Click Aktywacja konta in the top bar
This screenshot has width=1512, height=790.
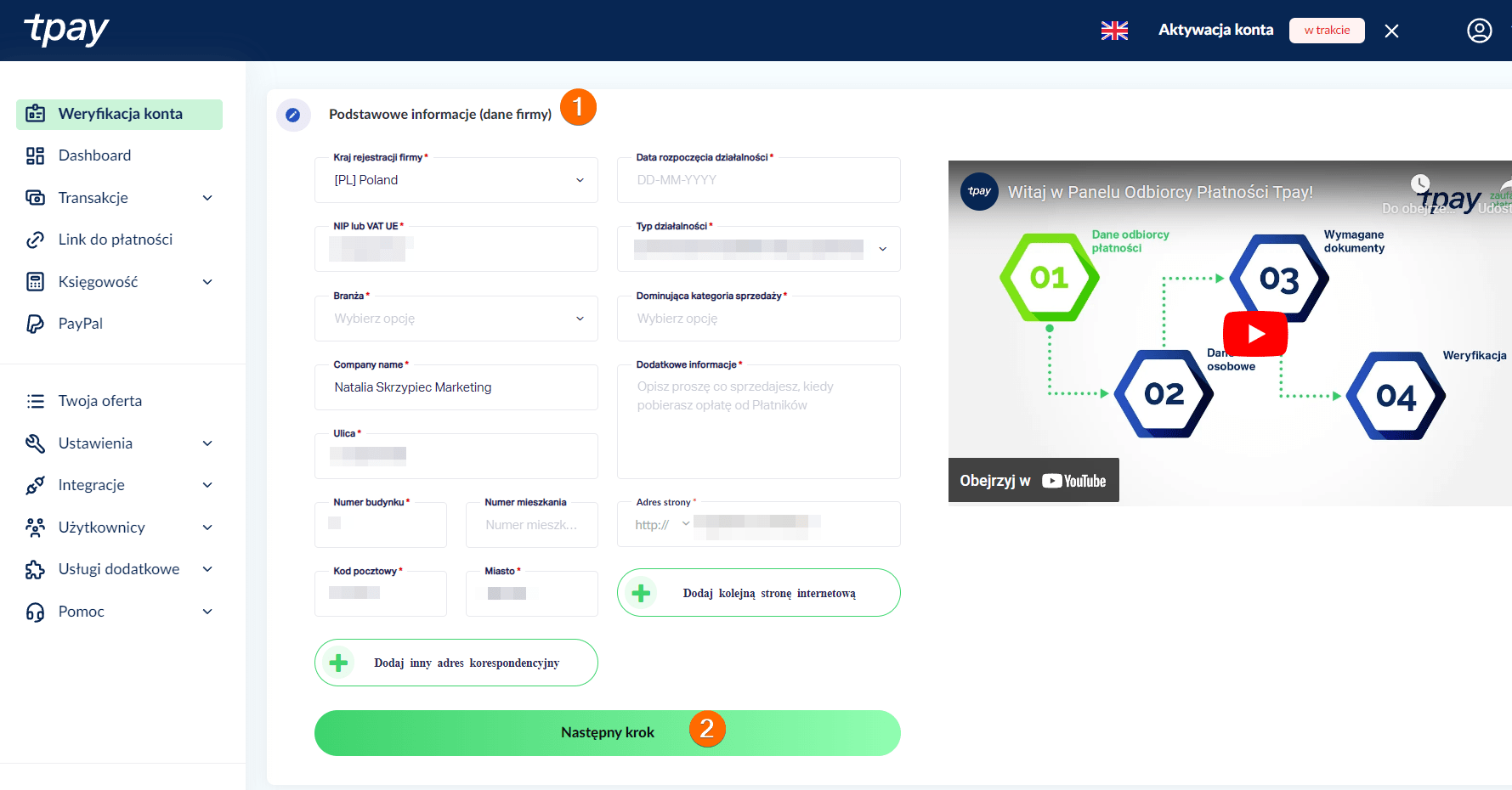(1215, 30)
